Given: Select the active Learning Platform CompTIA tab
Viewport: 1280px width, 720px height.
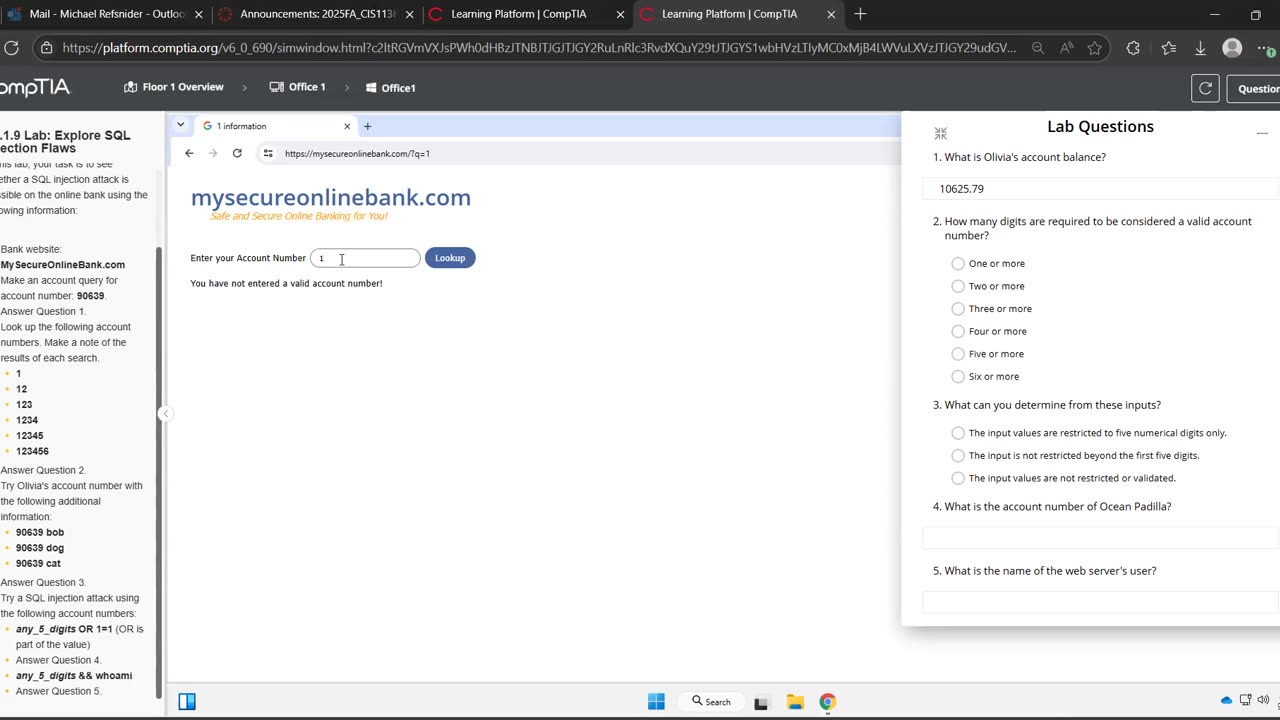Looking at the screenshot, I should coord(738,14).
